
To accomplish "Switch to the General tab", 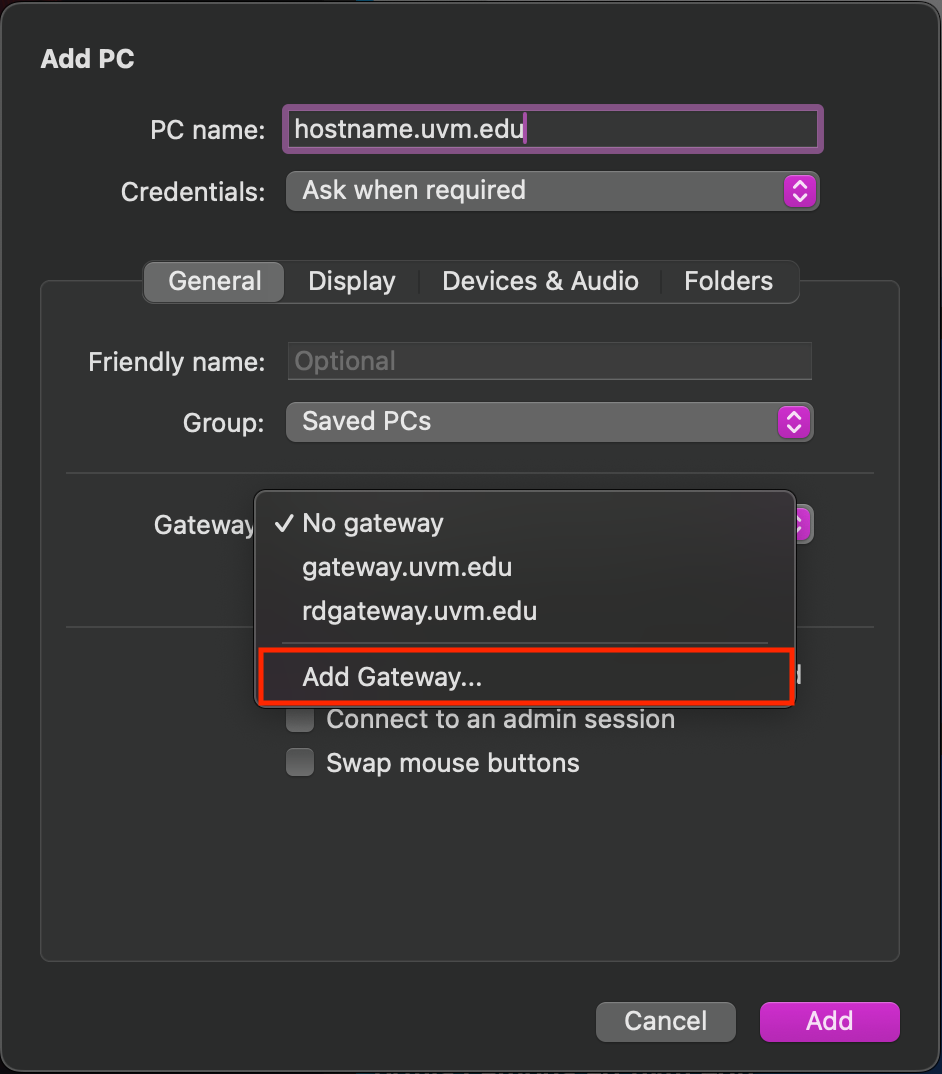I will point(215,281).
